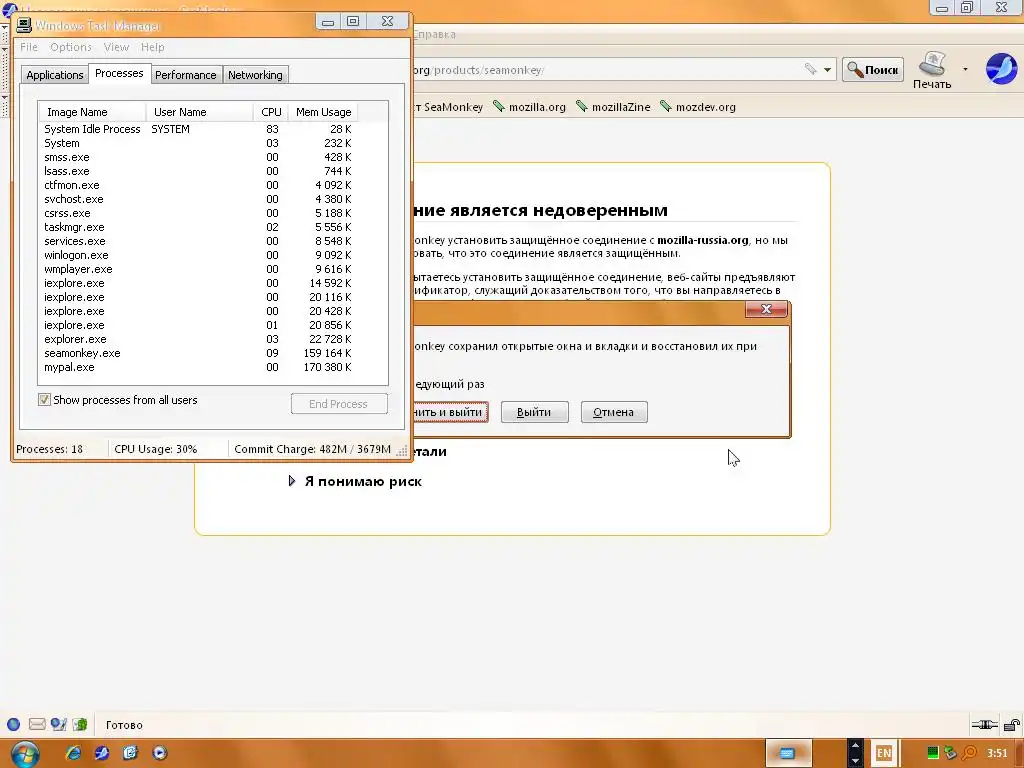Click the Поиск search button
Image resolution: width=1024 pixels, height=768 pixels.
[x=872, y=69]
